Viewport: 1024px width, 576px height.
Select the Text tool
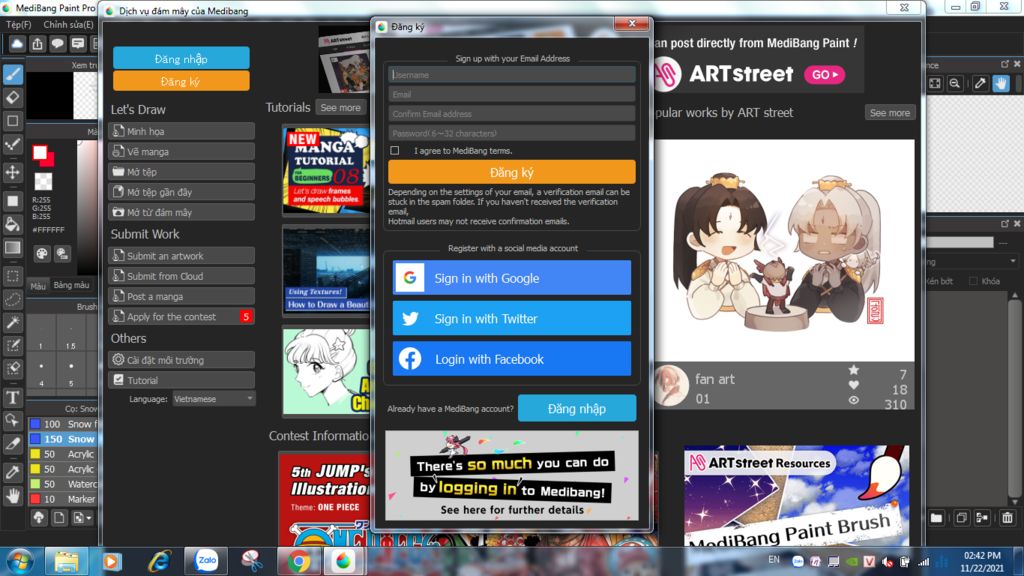point(12,397)
